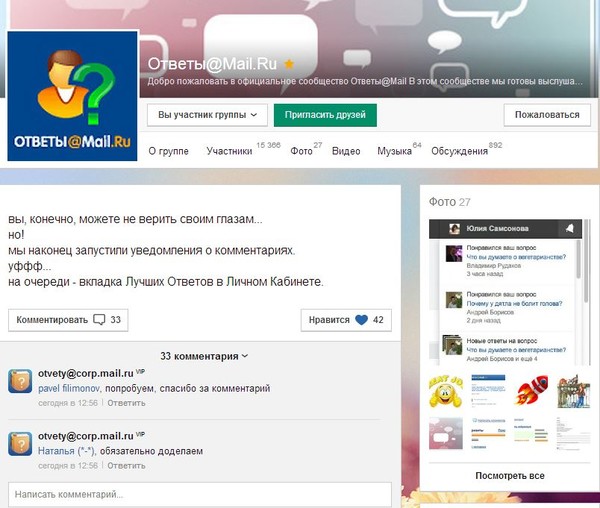Click the 'Посмотреть все' photos link
Screen dimensions: 600x508
510,476
